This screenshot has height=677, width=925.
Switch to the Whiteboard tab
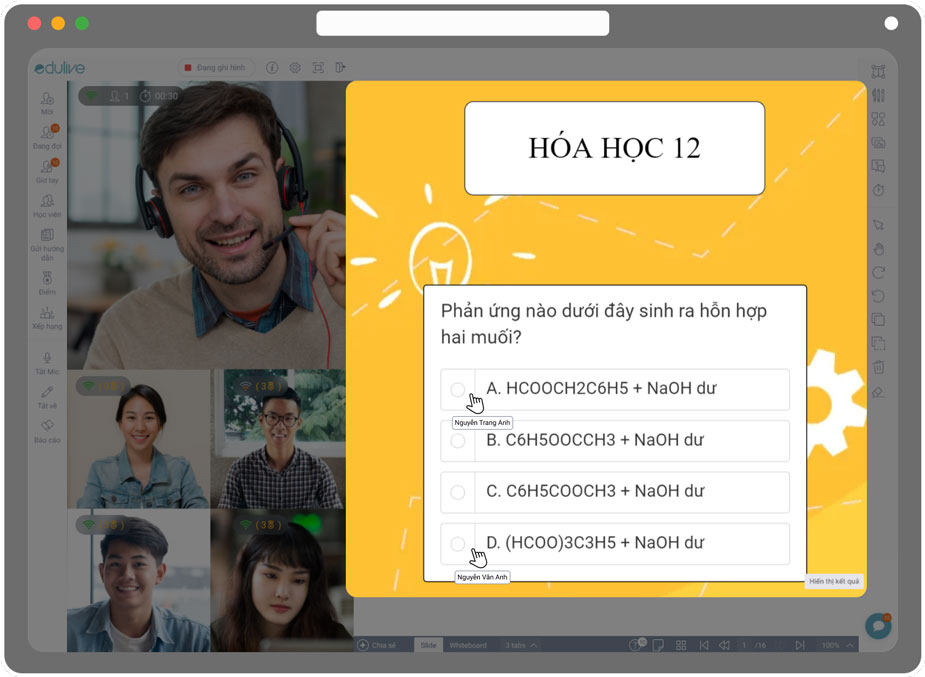470,645
